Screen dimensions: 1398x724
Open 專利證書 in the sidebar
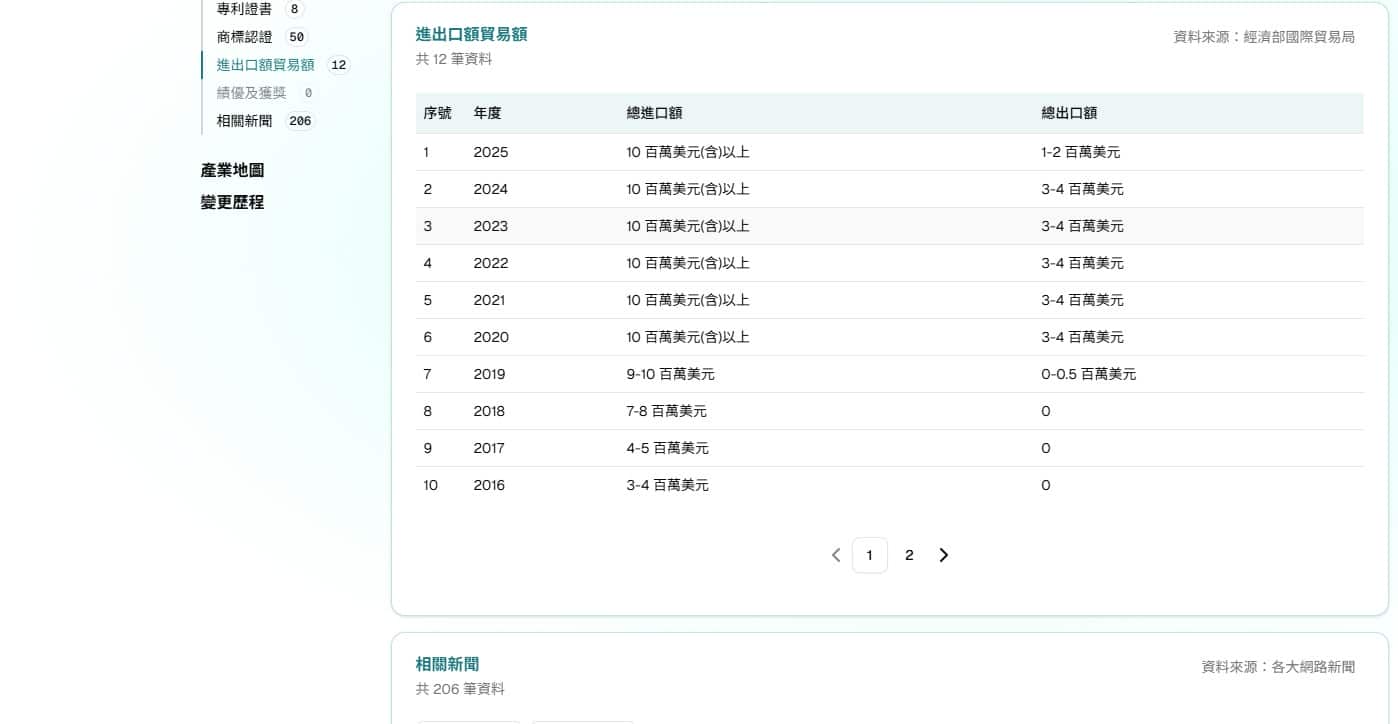tap(244, 9)
